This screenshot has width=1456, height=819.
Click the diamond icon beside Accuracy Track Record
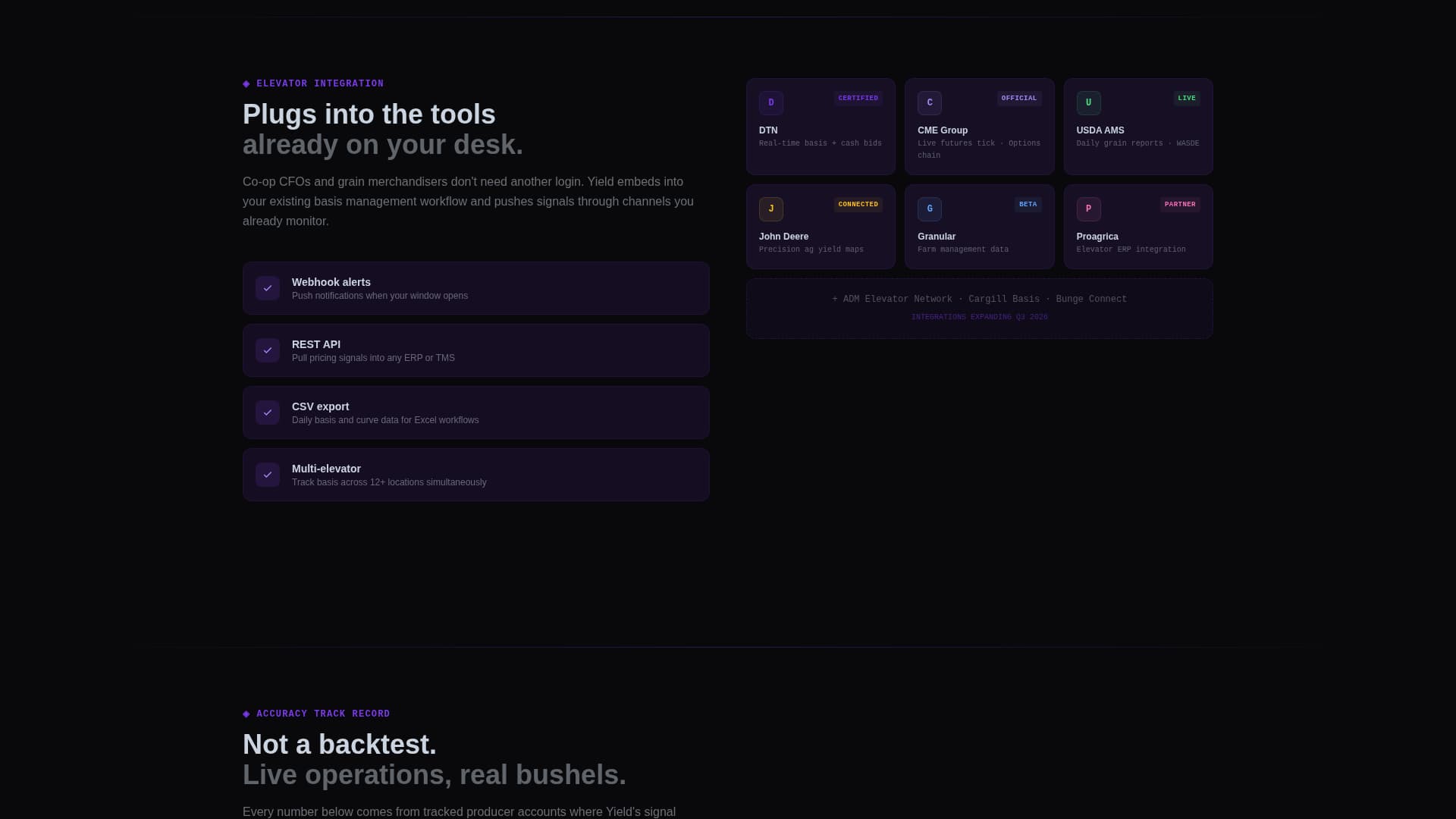click(246, 714)
